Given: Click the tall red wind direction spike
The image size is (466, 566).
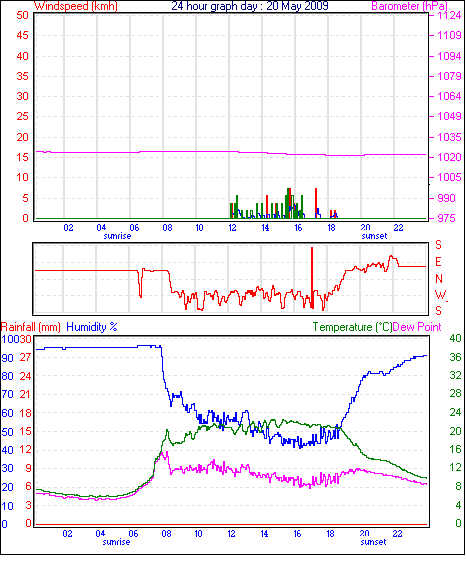Looking at the screenshot, I should click(x=312, y=277).
